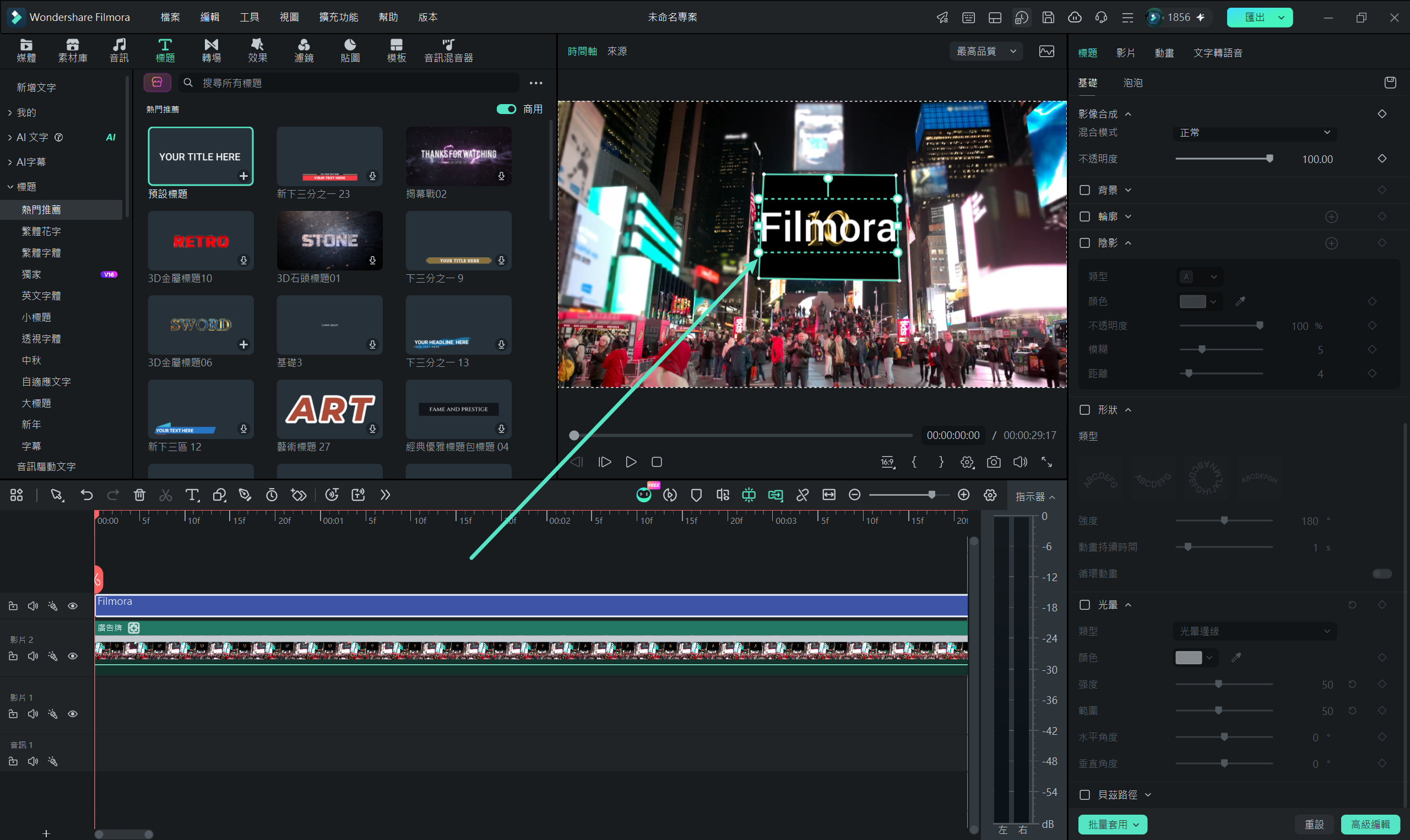This screenshot has width=1410, height=840.
Task: Switch to the 動畫 animation tab
Action: click(1164, 53)
